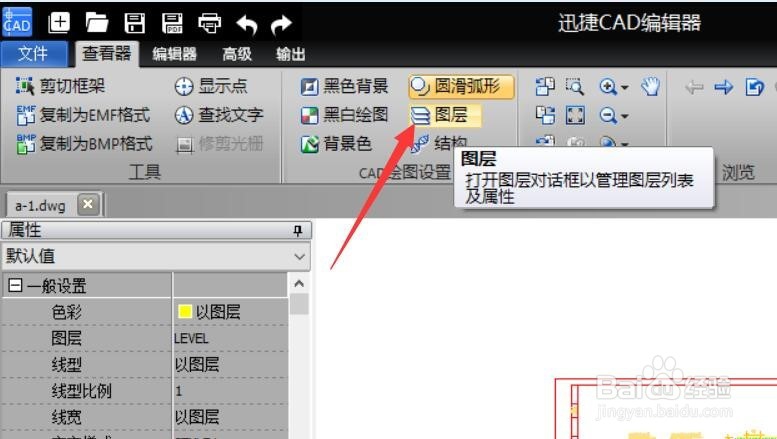Viewport: 777px width, 439px height.
Task: Click the fit to window icon
Action: click(x=575, y=115)
